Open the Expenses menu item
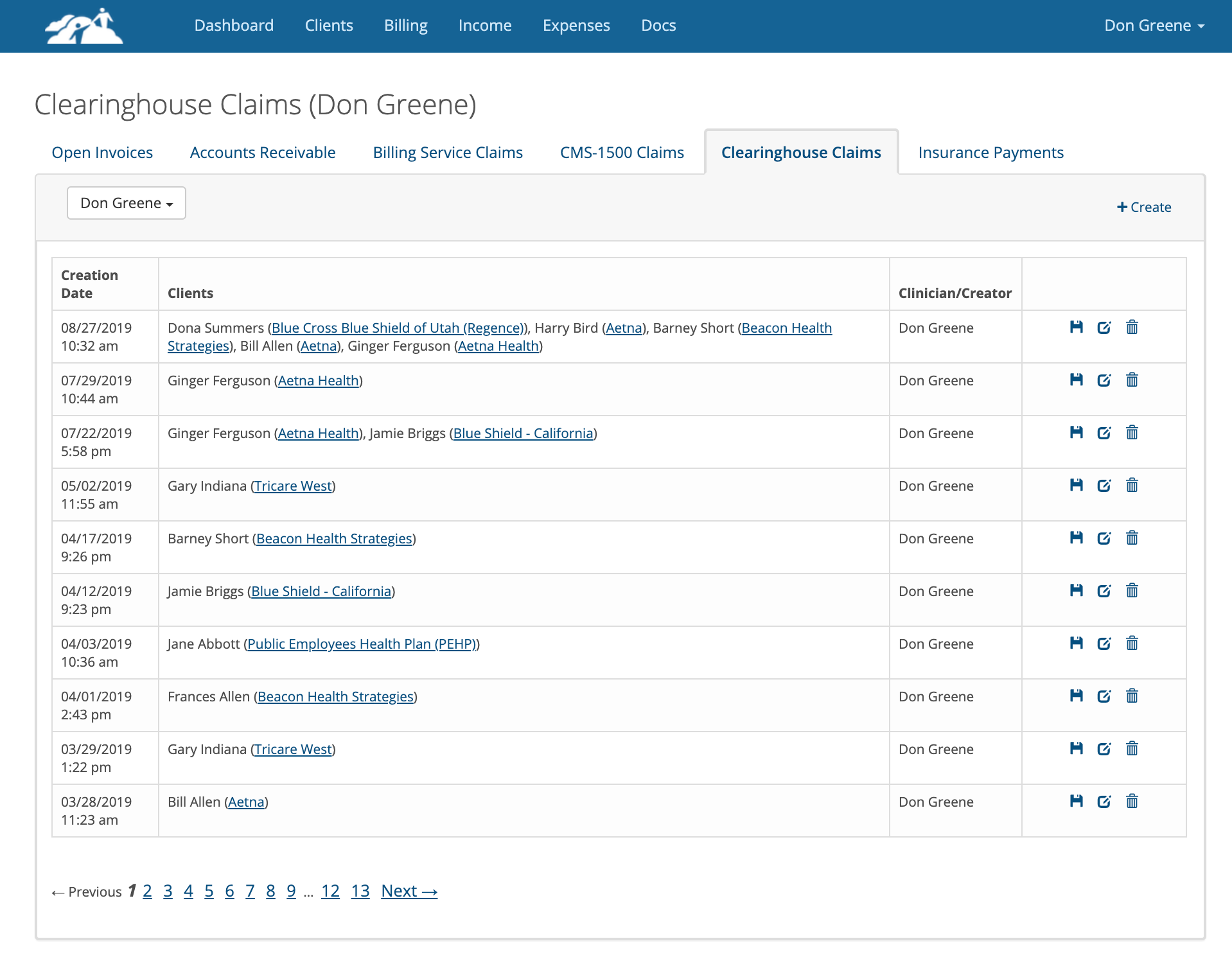Image resolution: width=1232 pixels, height=966 pixels. click(x=576, y=26)
